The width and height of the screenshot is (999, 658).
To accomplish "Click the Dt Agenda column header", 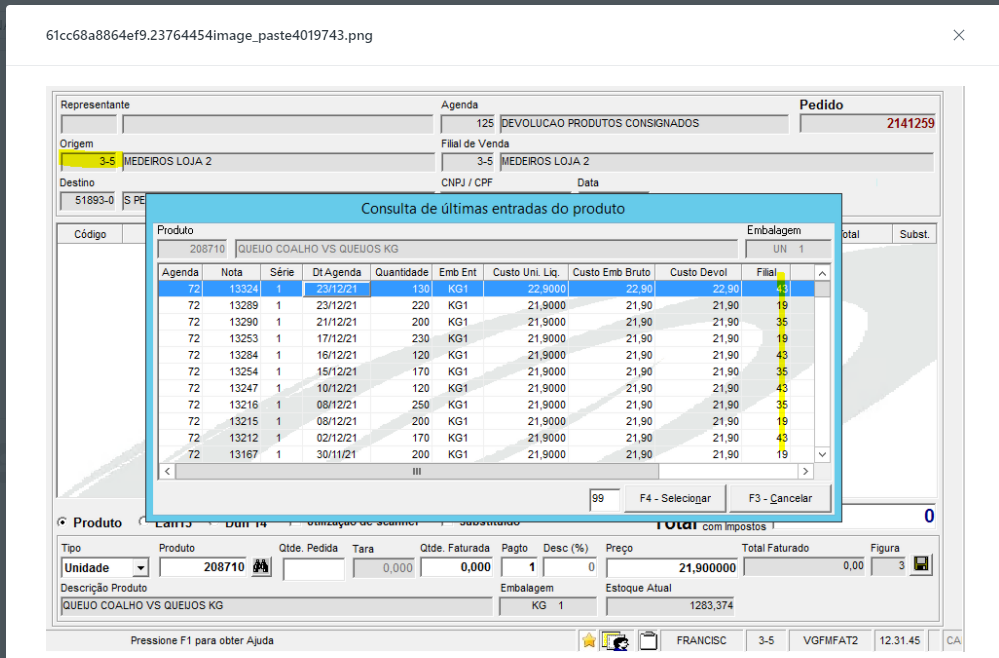I will [x=336, y=272].
